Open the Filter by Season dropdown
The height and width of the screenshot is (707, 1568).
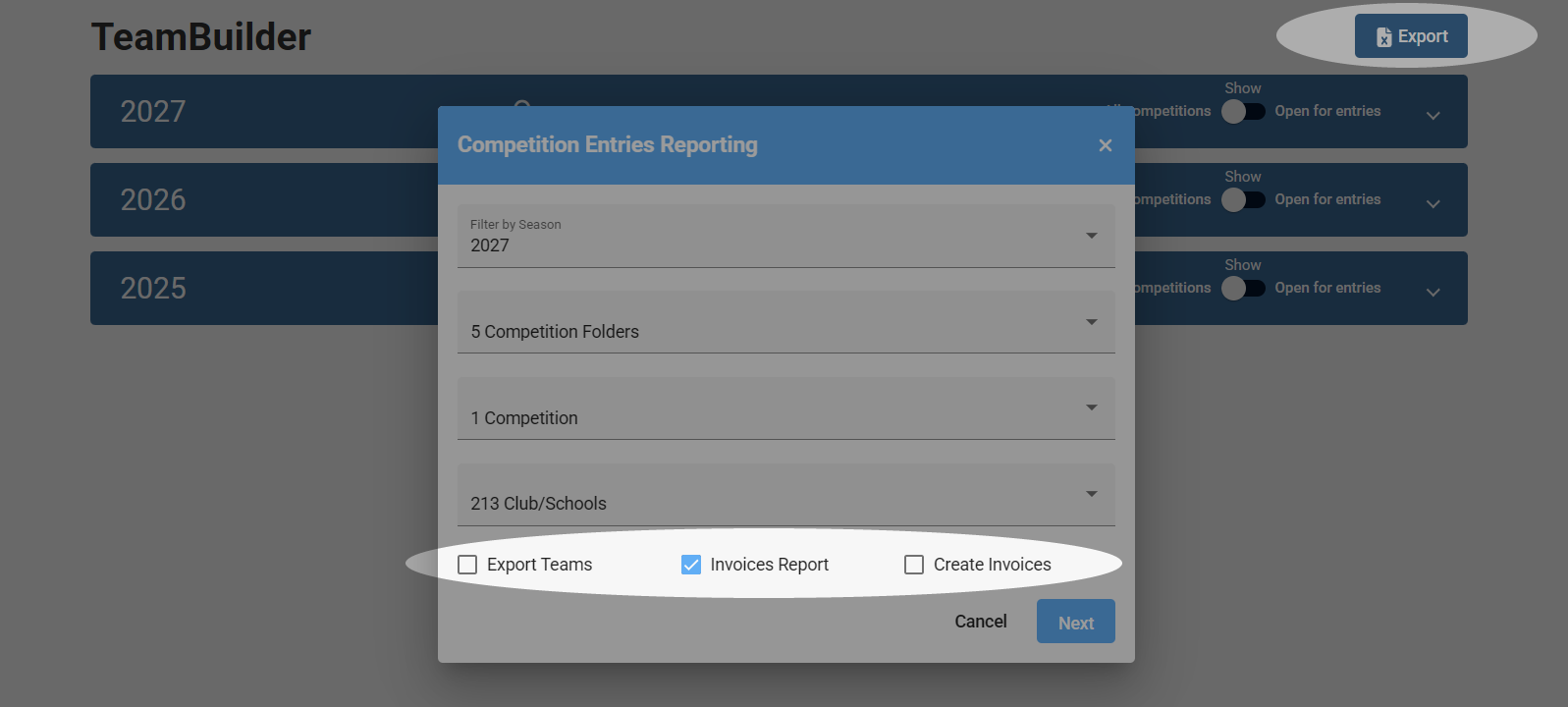point(786,236)
